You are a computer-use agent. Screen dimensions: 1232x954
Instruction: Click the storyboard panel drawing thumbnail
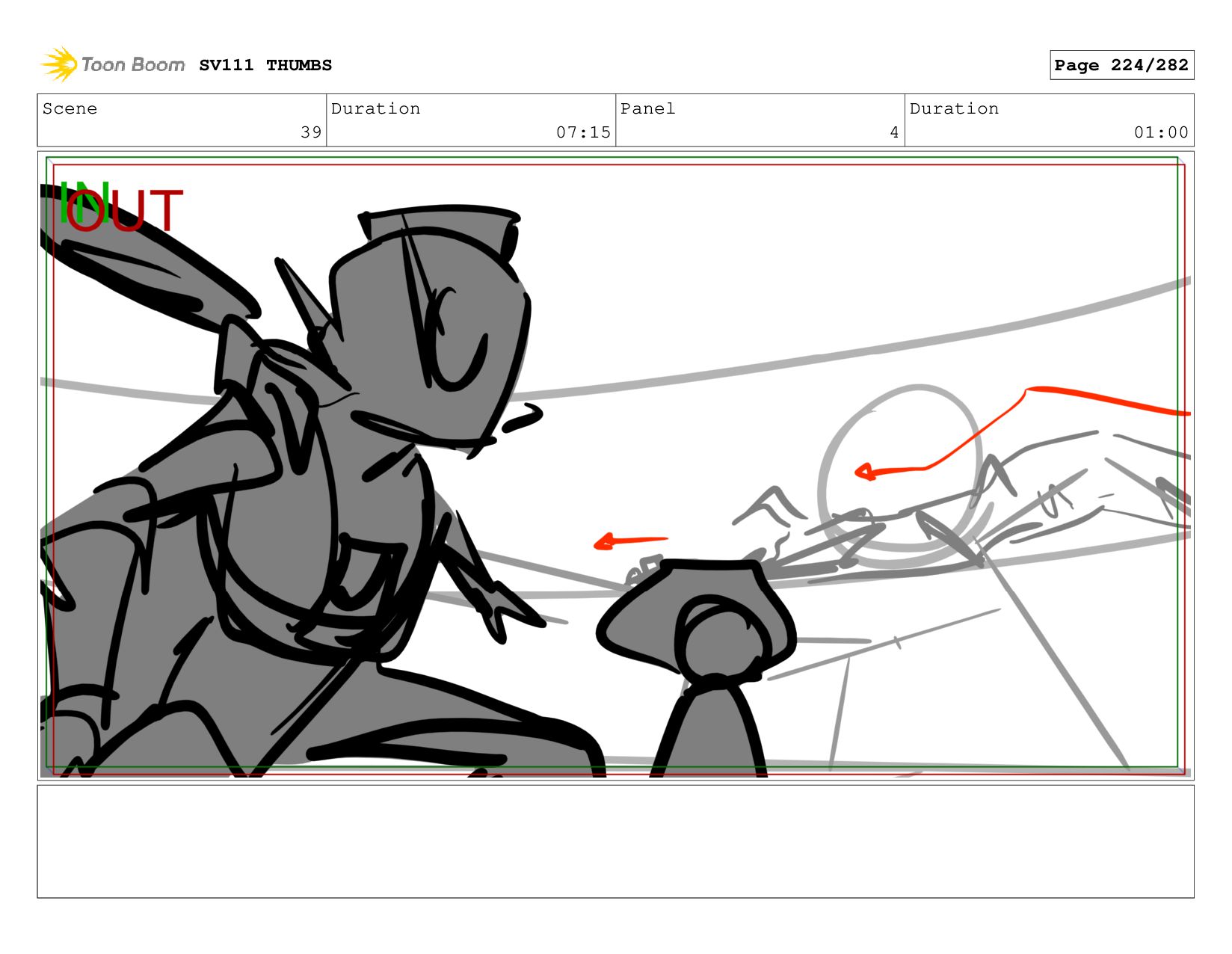pos(615,465)
